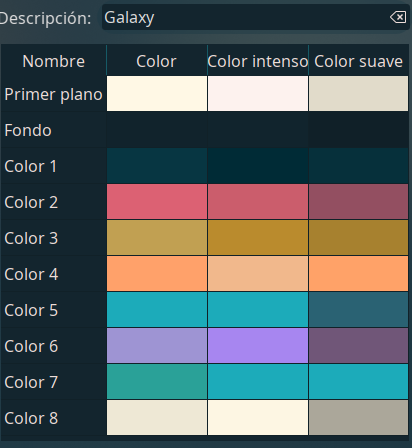Click the 'Fondo' row label

pyautogui.click(x=28, y=130)
